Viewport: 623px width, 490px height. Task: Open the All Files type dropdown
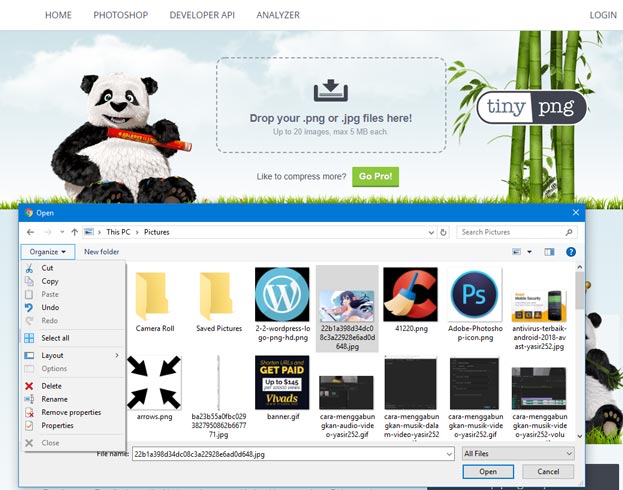518,453
